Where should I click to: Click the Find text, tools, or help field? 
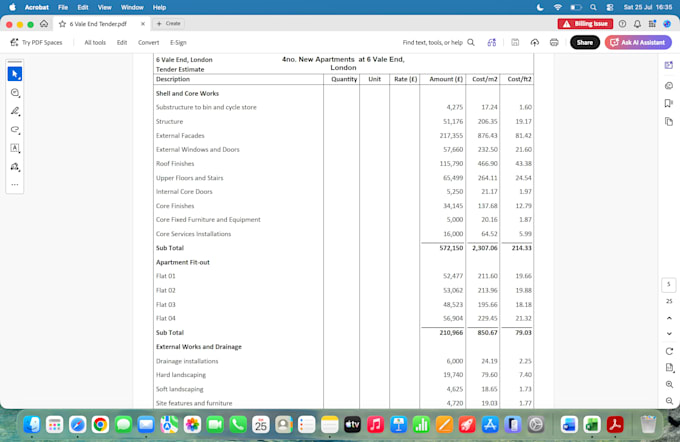pyautogui.click(x=432, y=43)
